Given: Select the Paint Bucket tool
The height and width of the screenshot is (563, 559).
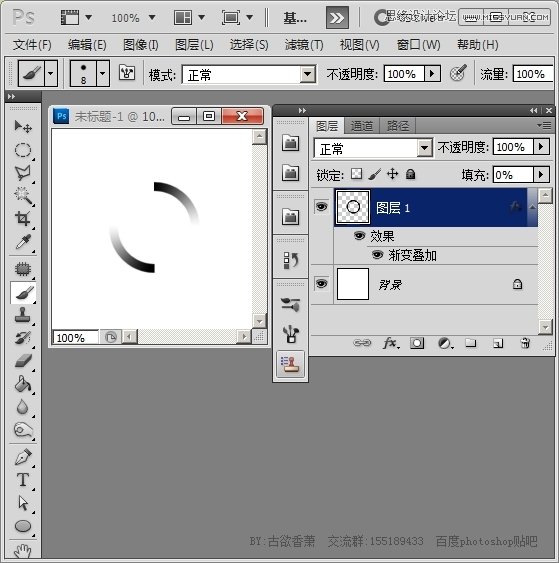Looking at the screenshot, I should (23, 384).
